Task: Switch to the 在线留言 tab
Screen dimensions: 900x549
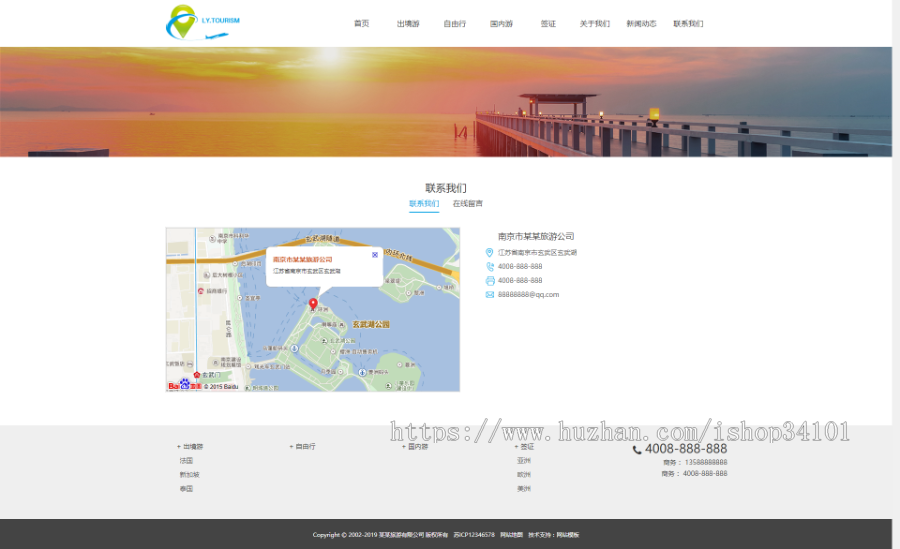Action: [468, 204]
